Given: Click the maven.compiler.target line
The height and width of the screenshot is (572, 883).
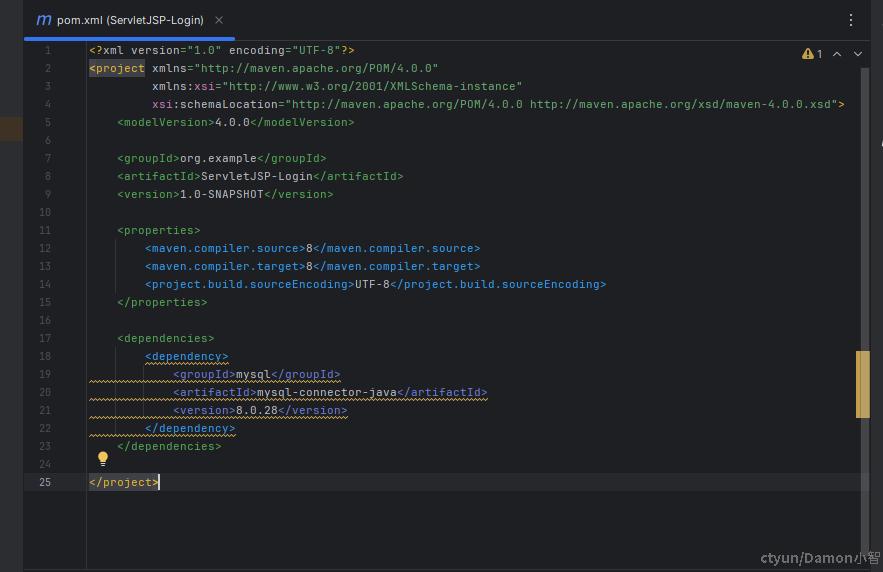Looking at the screenshot, I should point(313,266).
